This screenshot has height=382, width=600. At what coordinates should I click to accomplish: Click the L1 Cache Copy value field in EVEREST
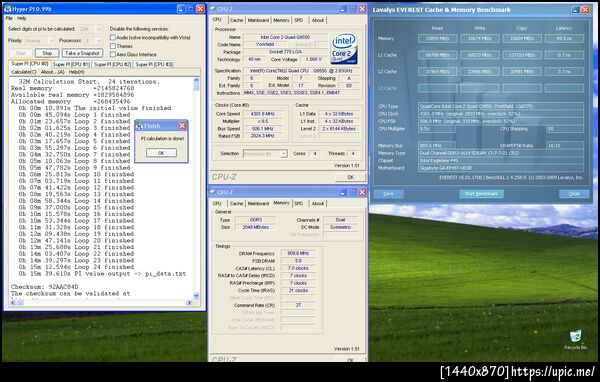coord(522,55)
